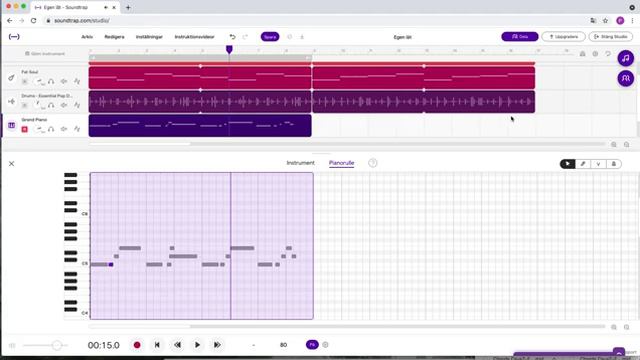Open the Soundtrap logo menu
This screenshot has height=360, width=640.
(x=14, y=37)
